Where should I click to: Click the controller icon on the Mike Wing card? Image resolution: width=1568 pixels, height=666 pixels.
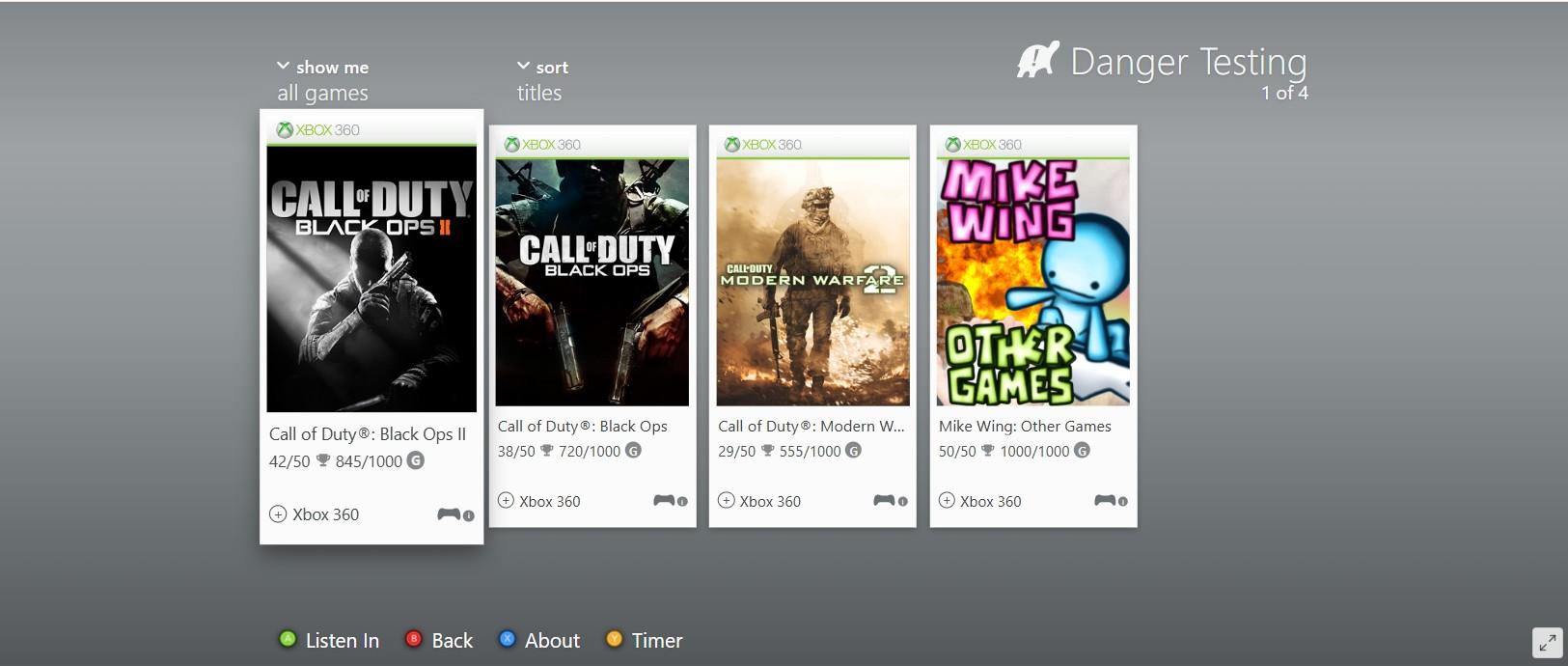pos(1105,500)
